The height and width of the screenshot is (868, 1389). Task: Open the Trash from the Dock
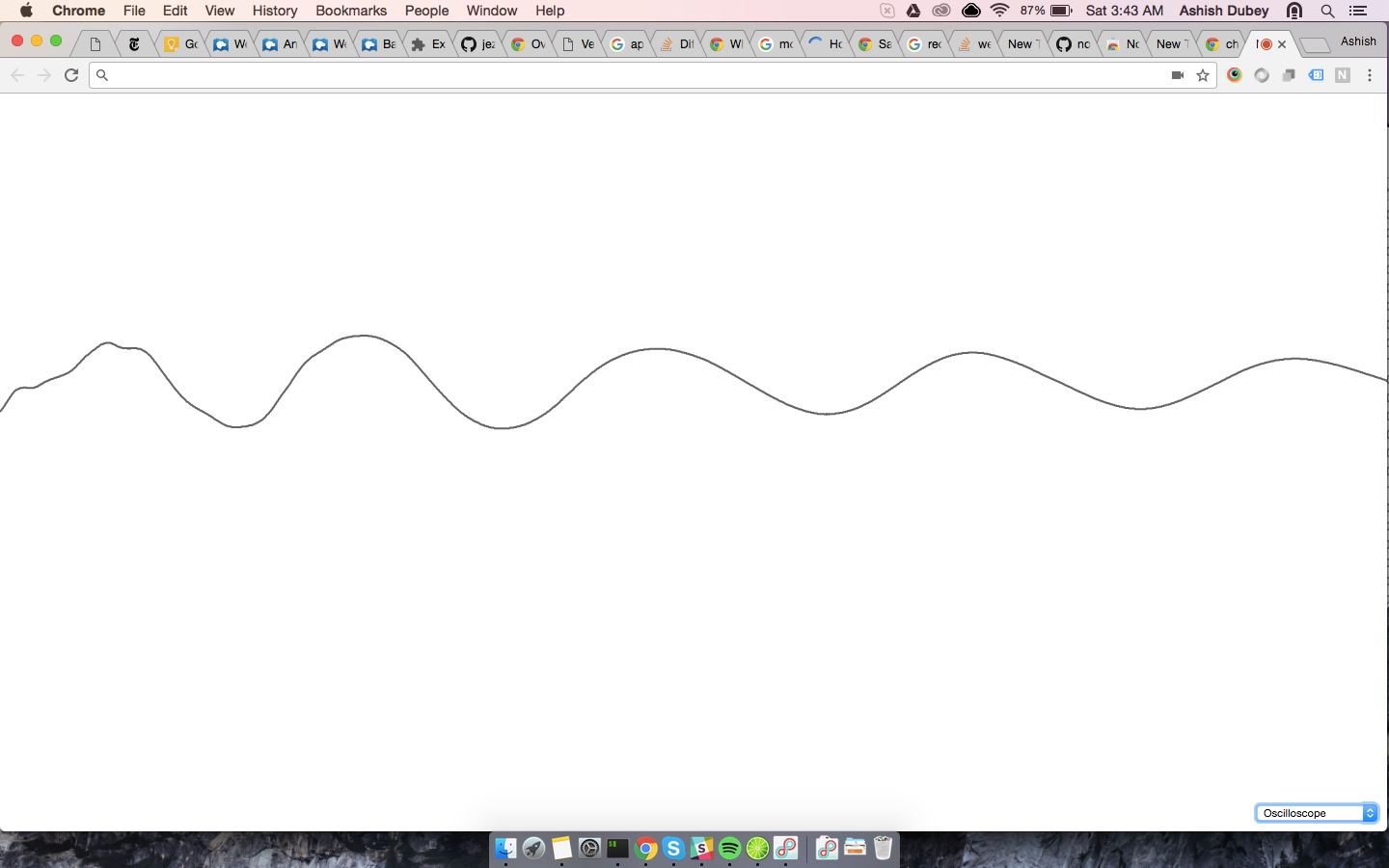[x=883, y=849]
